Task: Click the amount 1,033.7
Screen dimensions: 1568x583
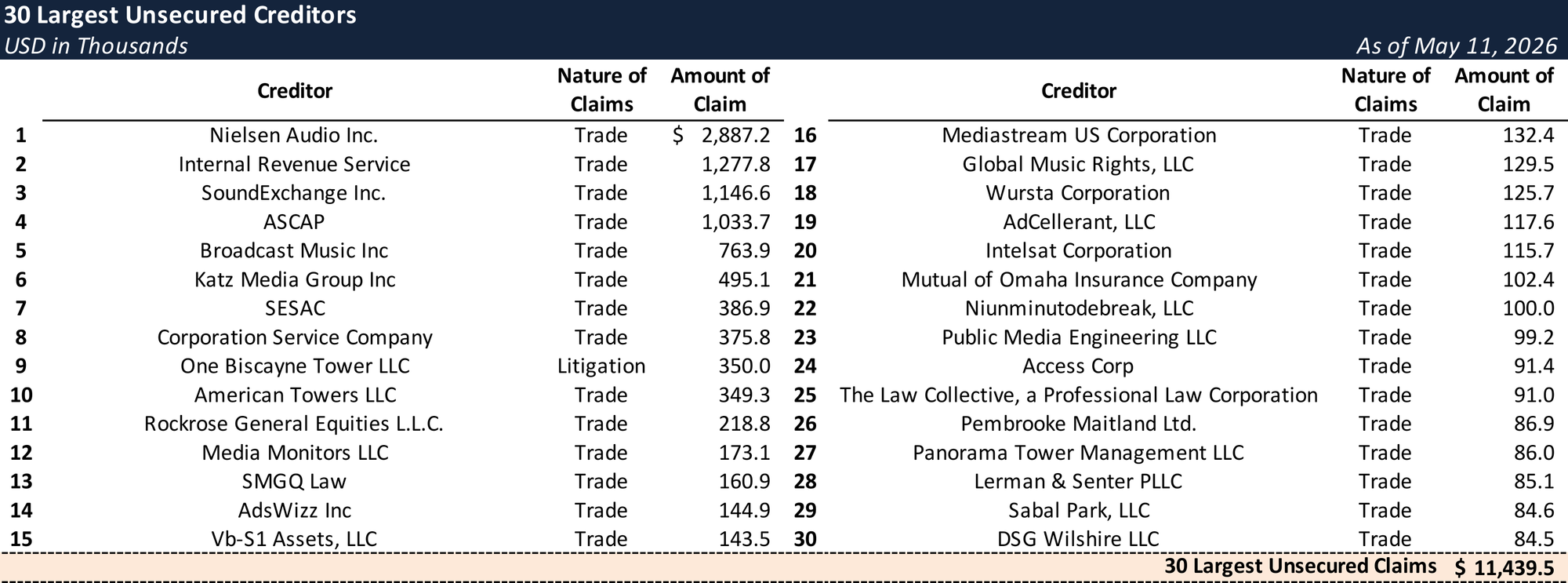Action: coord(735,222)
